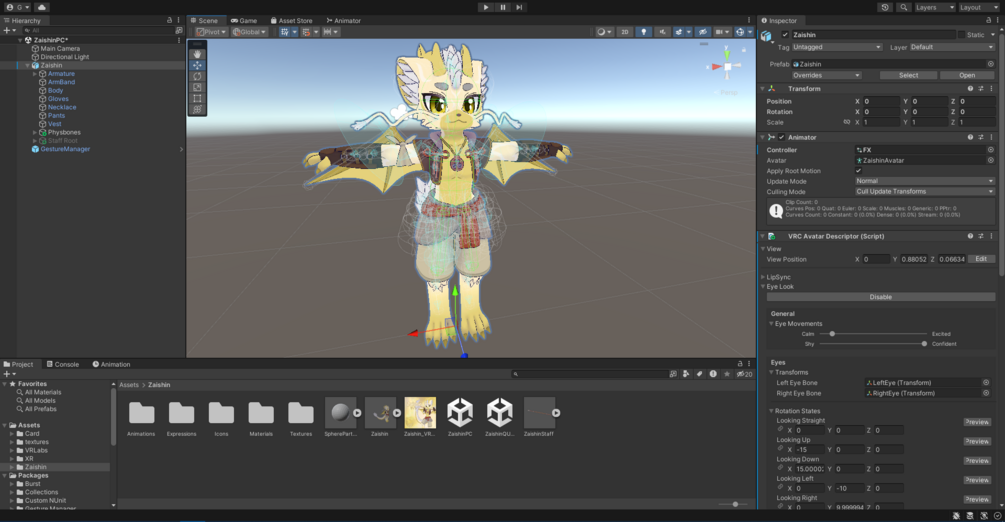Click the prefab Open button
The width and height of the screenshot is (1005, 522).
click(967, 75)
